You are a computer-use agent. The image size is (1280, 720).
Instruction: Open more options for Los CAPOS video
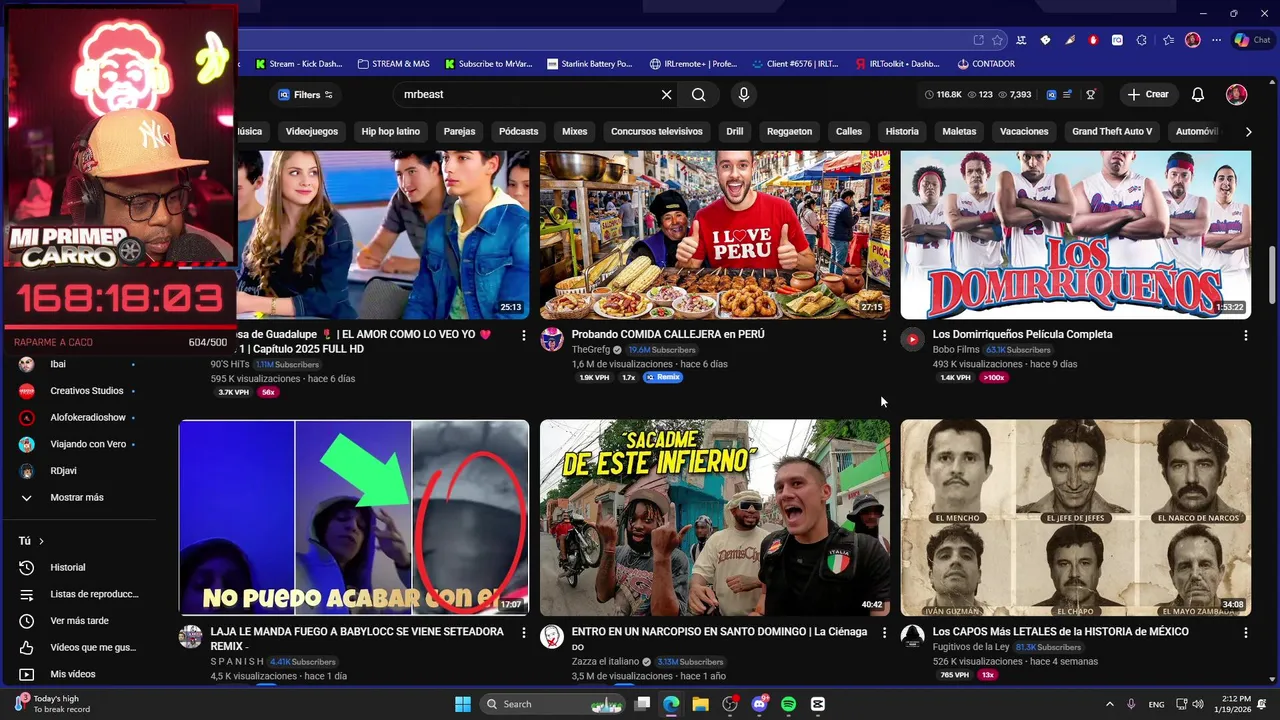[x=1245, y=633]
